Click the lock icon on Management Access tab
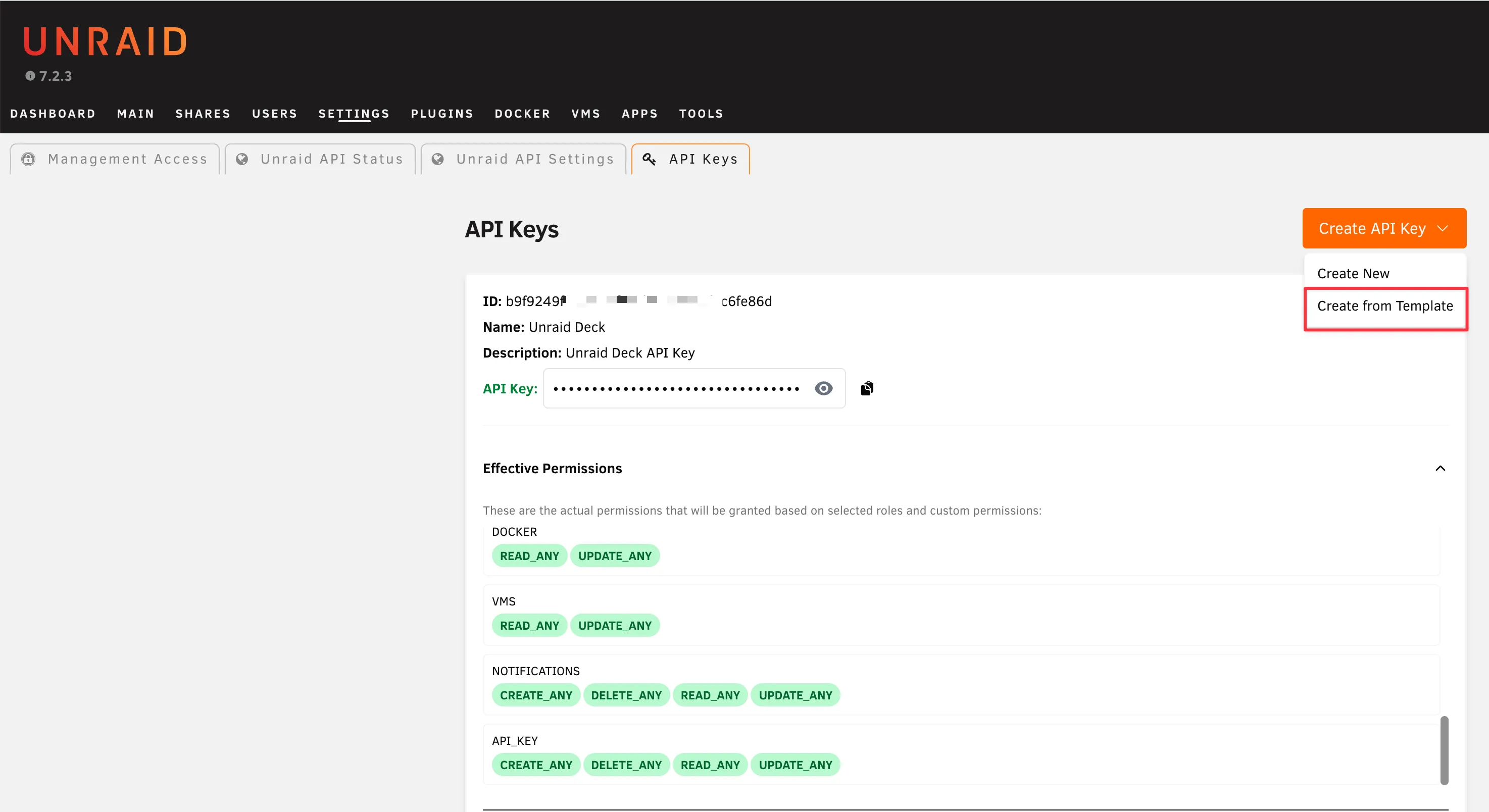The height and width of the screenshot is (812, 1489). (28, 159)
